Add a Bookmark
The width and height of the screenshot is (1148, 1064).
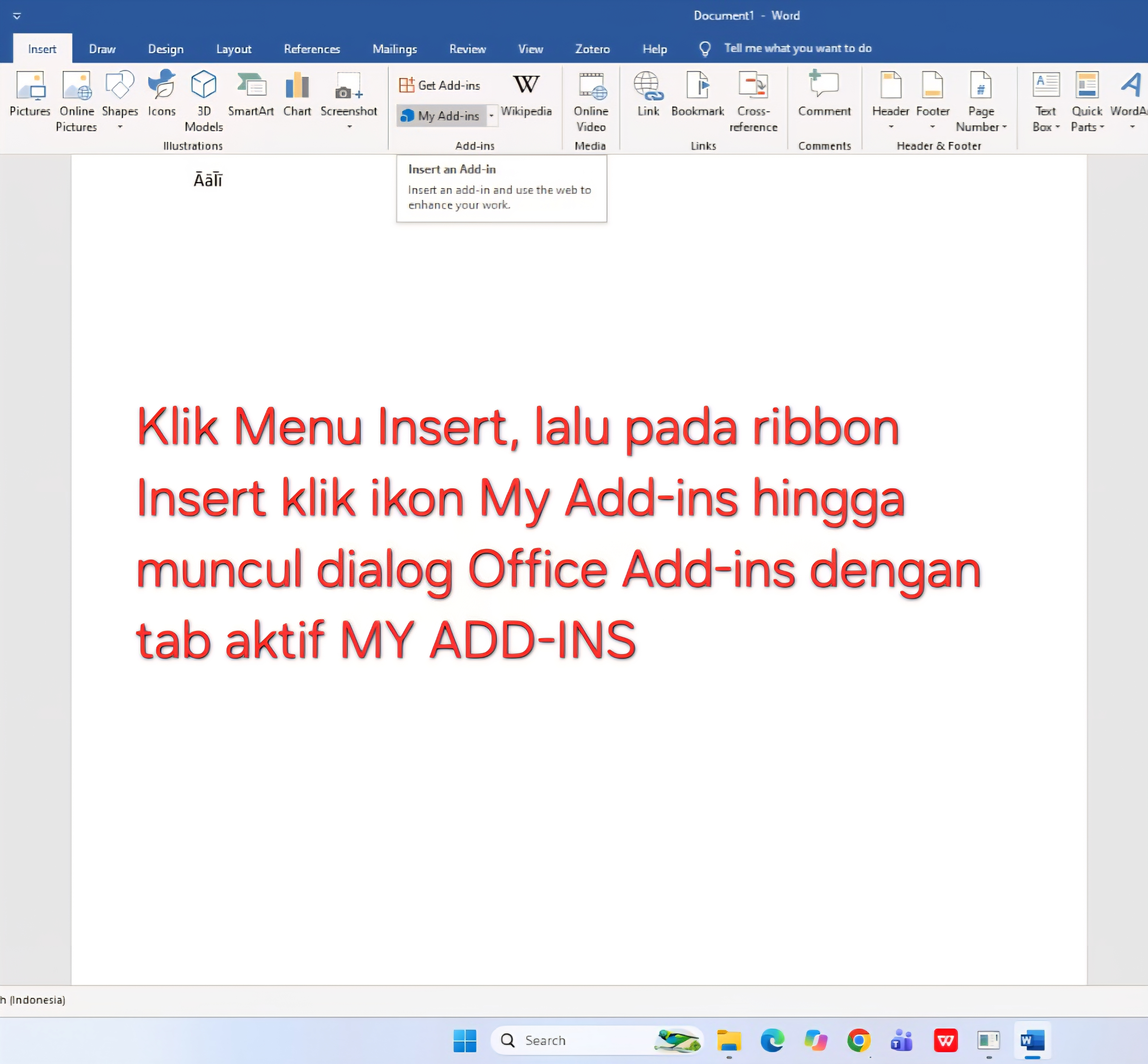click(x=698, y=94)
